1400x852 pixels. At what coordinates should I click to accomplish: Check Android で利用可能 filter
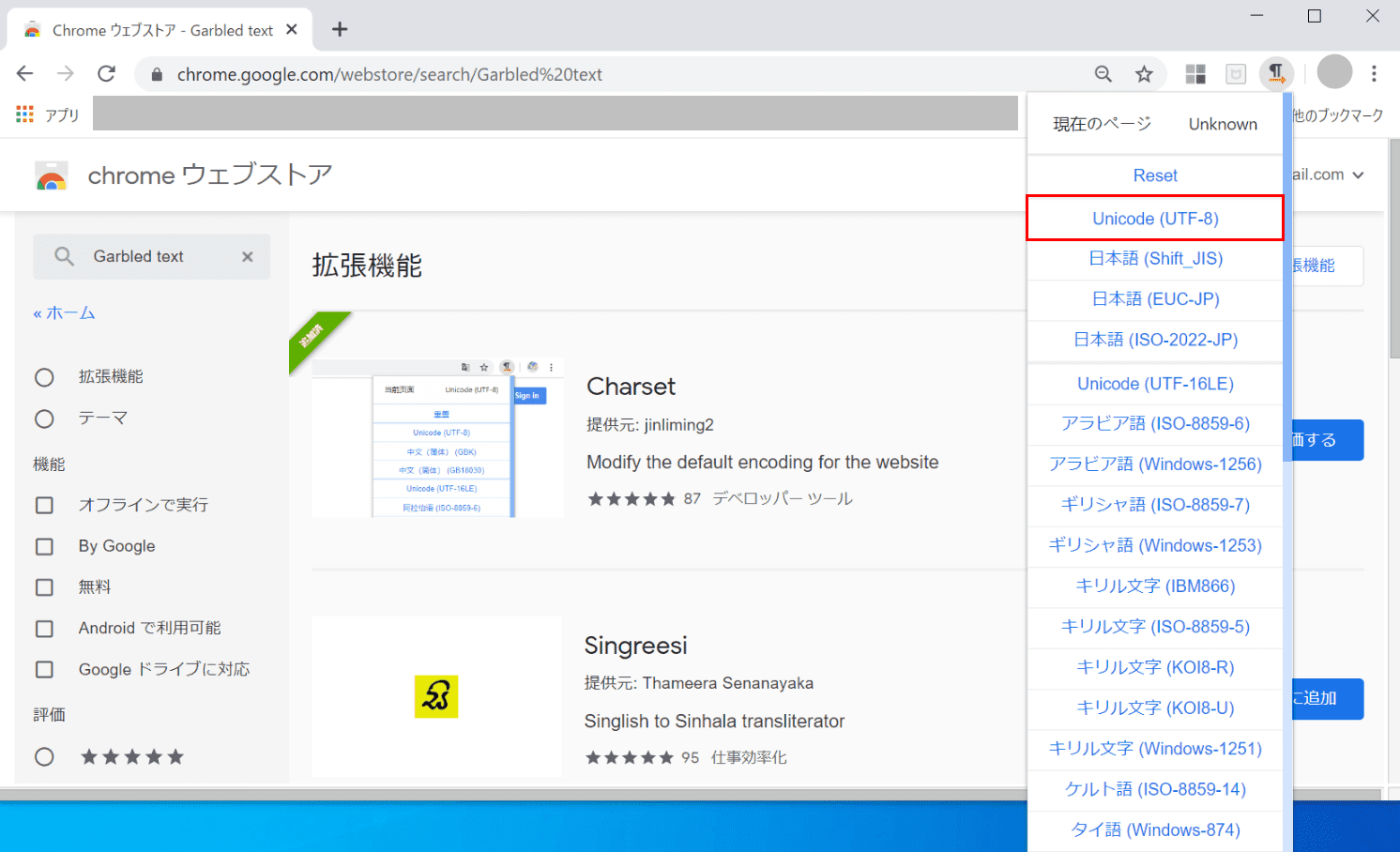click(44, 629)
